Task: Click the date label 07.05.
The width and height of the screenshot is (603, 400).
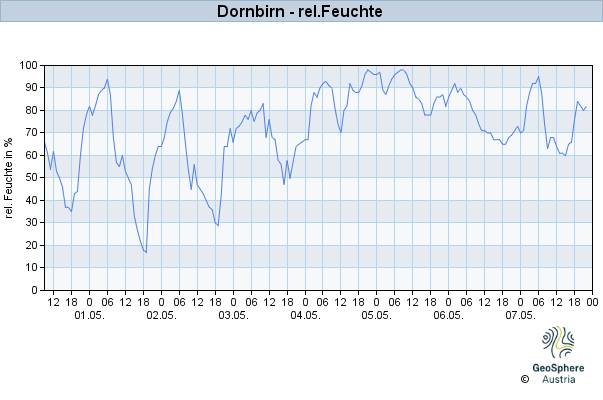Action: (520, 316)
